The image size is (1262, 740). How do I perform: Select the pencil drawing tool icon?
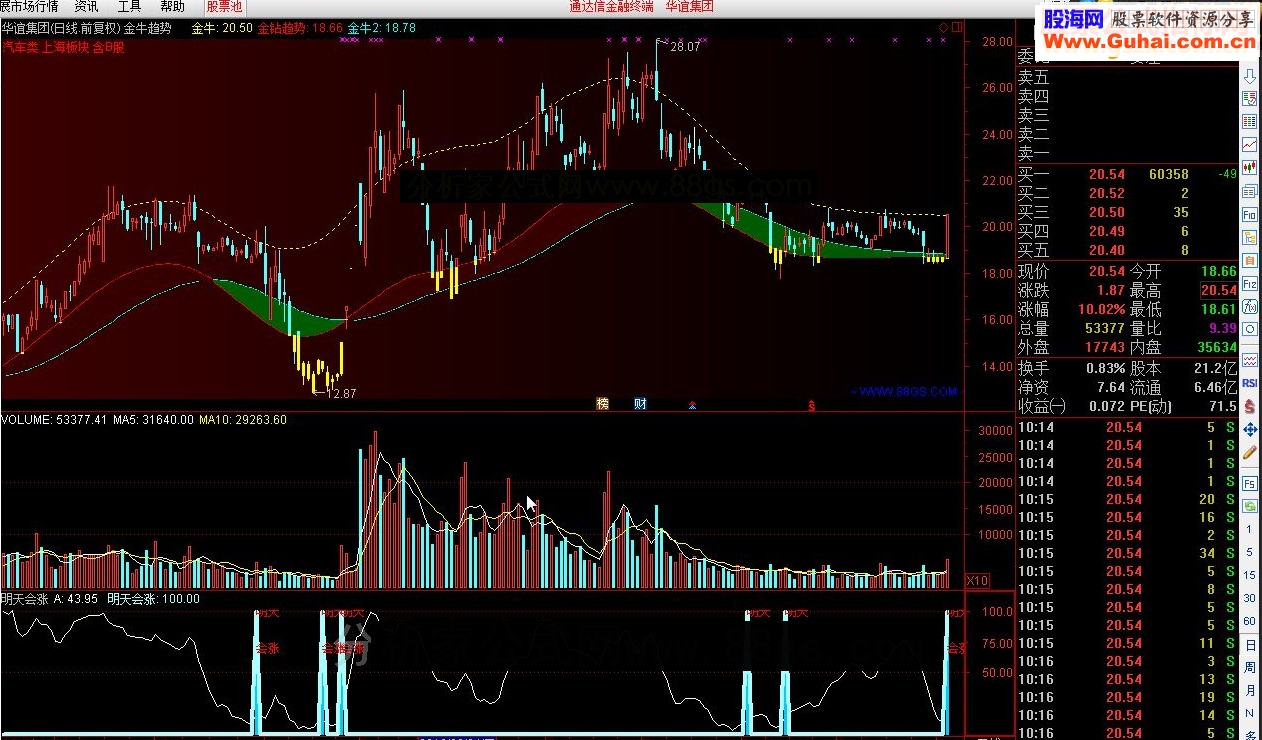click(1250, 453)
